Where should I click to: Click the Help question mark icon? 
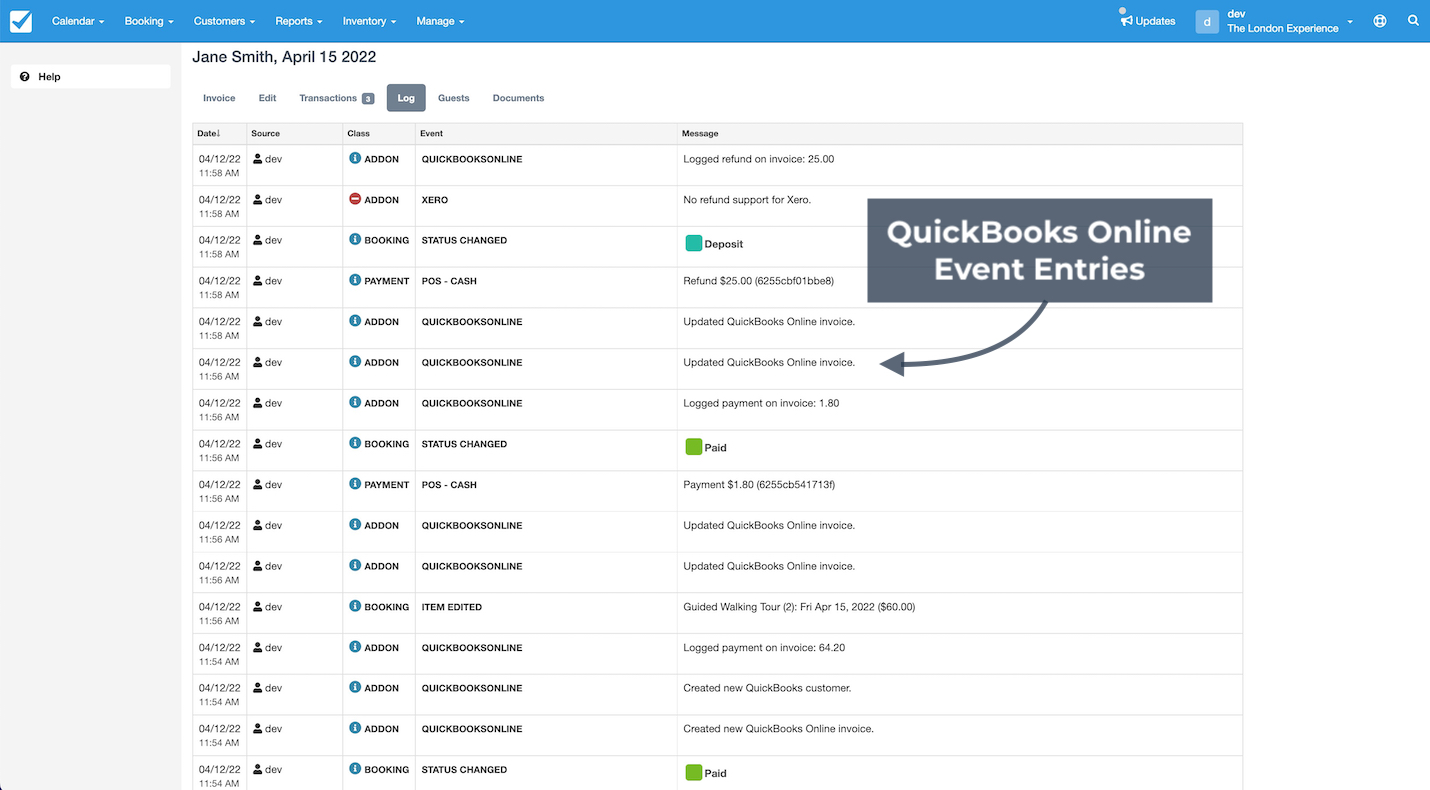pos(25,77)
